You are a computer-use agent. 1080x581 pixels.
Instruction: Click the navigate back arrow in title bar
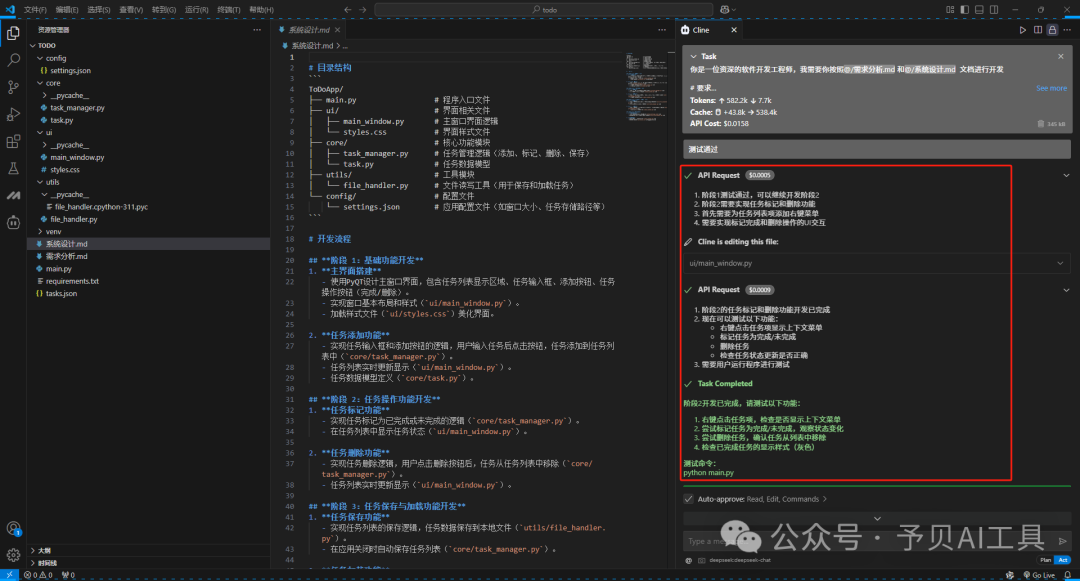tap(347, 10)
